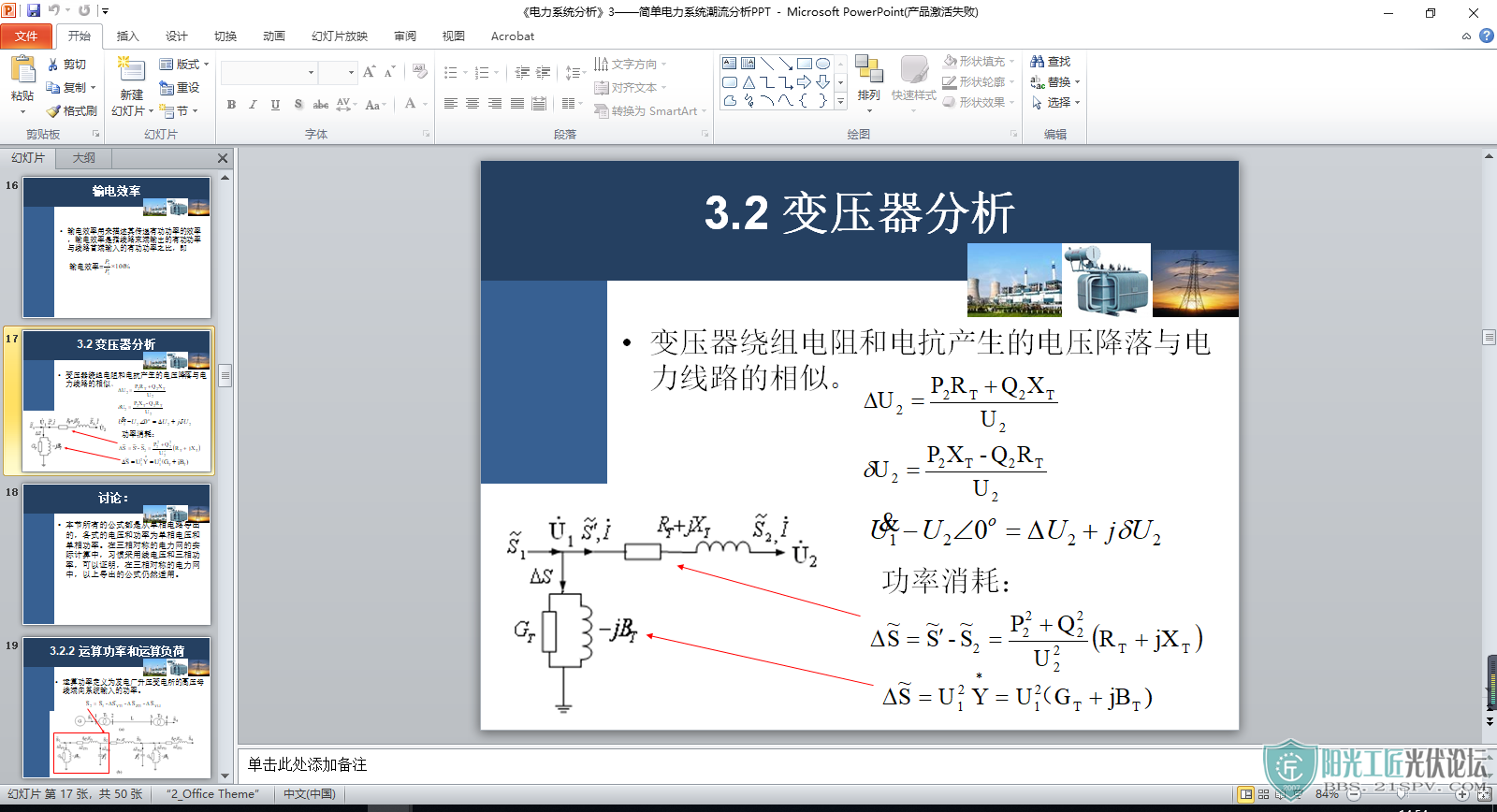Image resolution: width=1497 pixels, height=812 pixels.
Task: Open the Copy (复制) dropdown arrow
Action: point(93,88)
